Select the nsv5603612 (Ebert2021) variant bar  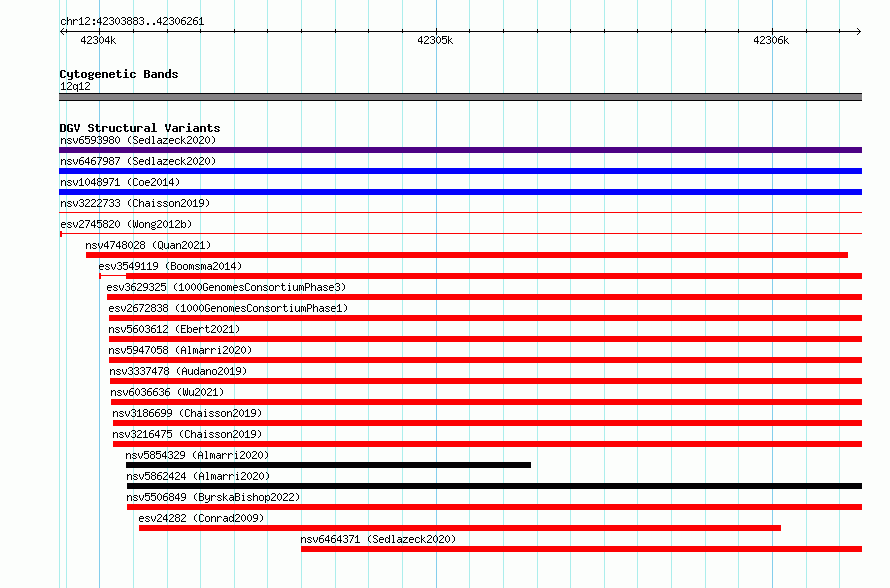point(485,339)
